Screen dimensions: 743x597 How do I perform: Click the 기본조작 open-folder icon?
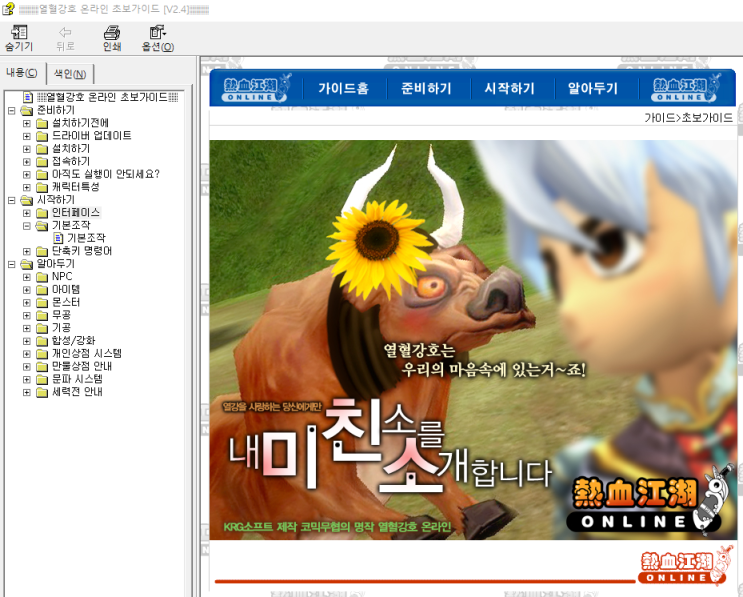pyautogui.click(x=42, y=226)
